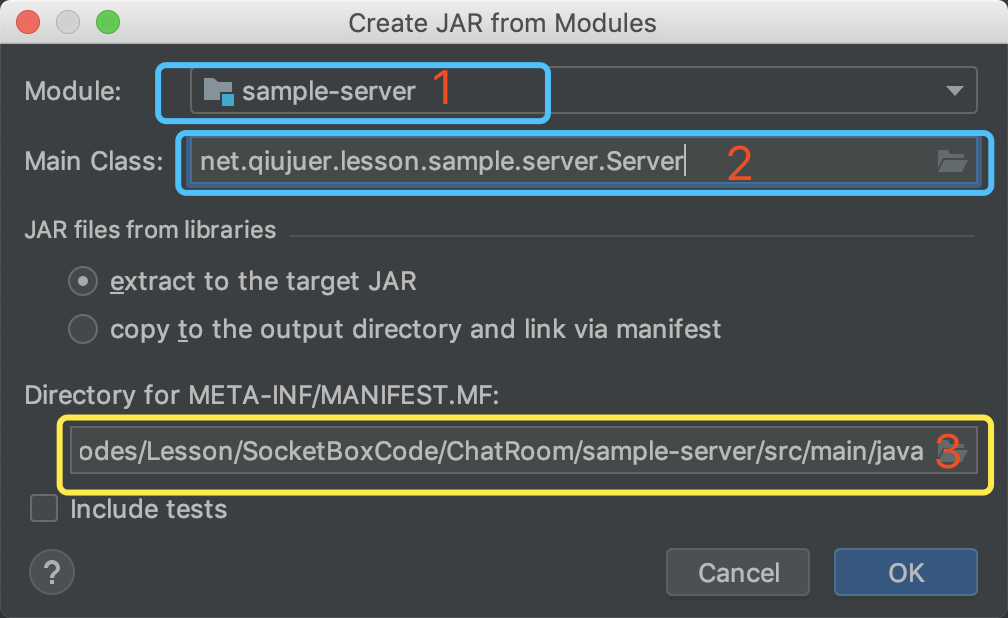Screen dimensions: 1008x618
Task: Click the module folder icon beside sample-server
Action: point(217,92)
